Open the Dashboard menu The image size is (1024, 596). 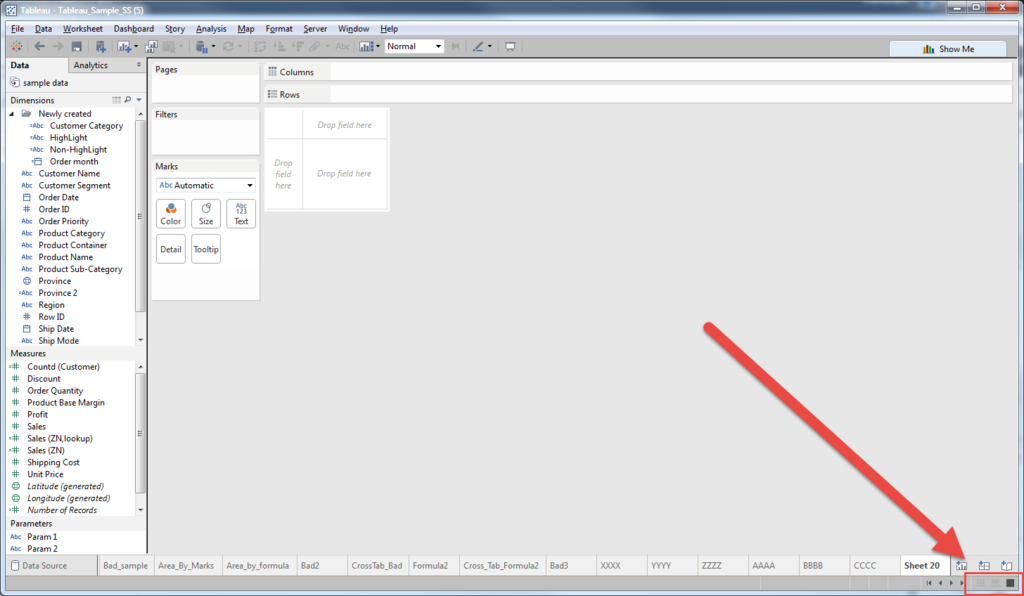point(134,29)
